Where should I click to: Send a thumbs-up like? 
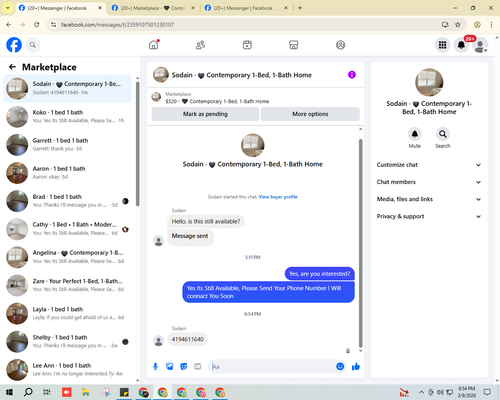click(x=356, y=367)
